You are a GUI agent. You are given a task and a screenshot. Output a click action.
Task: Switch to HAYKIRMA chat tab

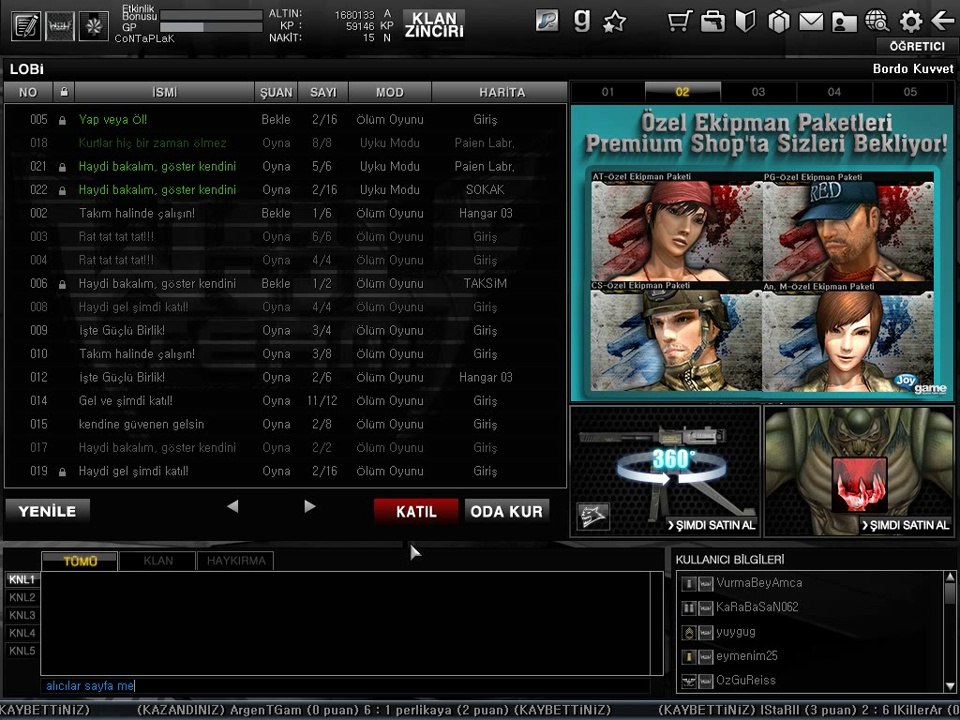[x=236, y=561]
